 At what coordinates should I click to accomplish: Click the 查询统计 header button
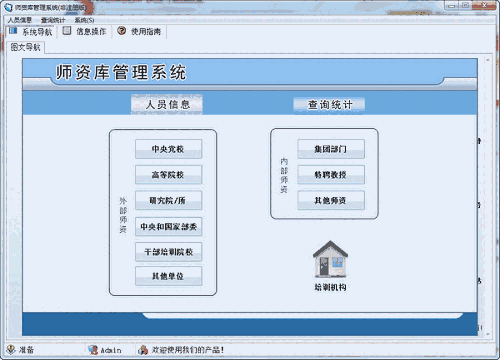tap(329, 105)
